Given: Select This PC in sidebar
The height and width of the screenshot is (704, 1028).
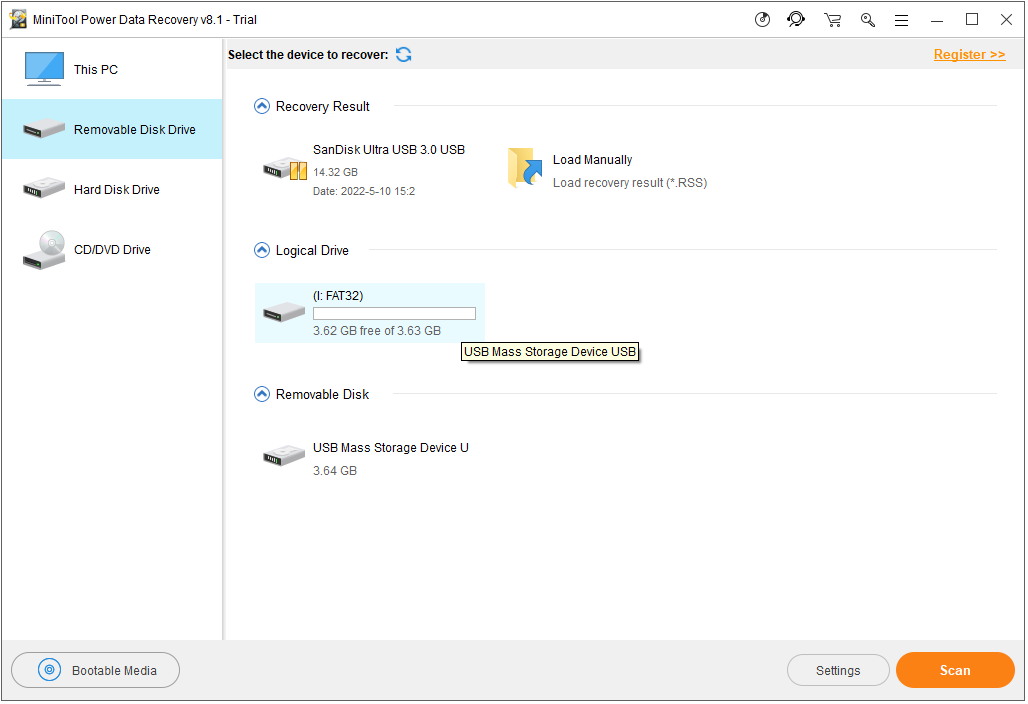Looking at the screenshot, I should 112,69.
